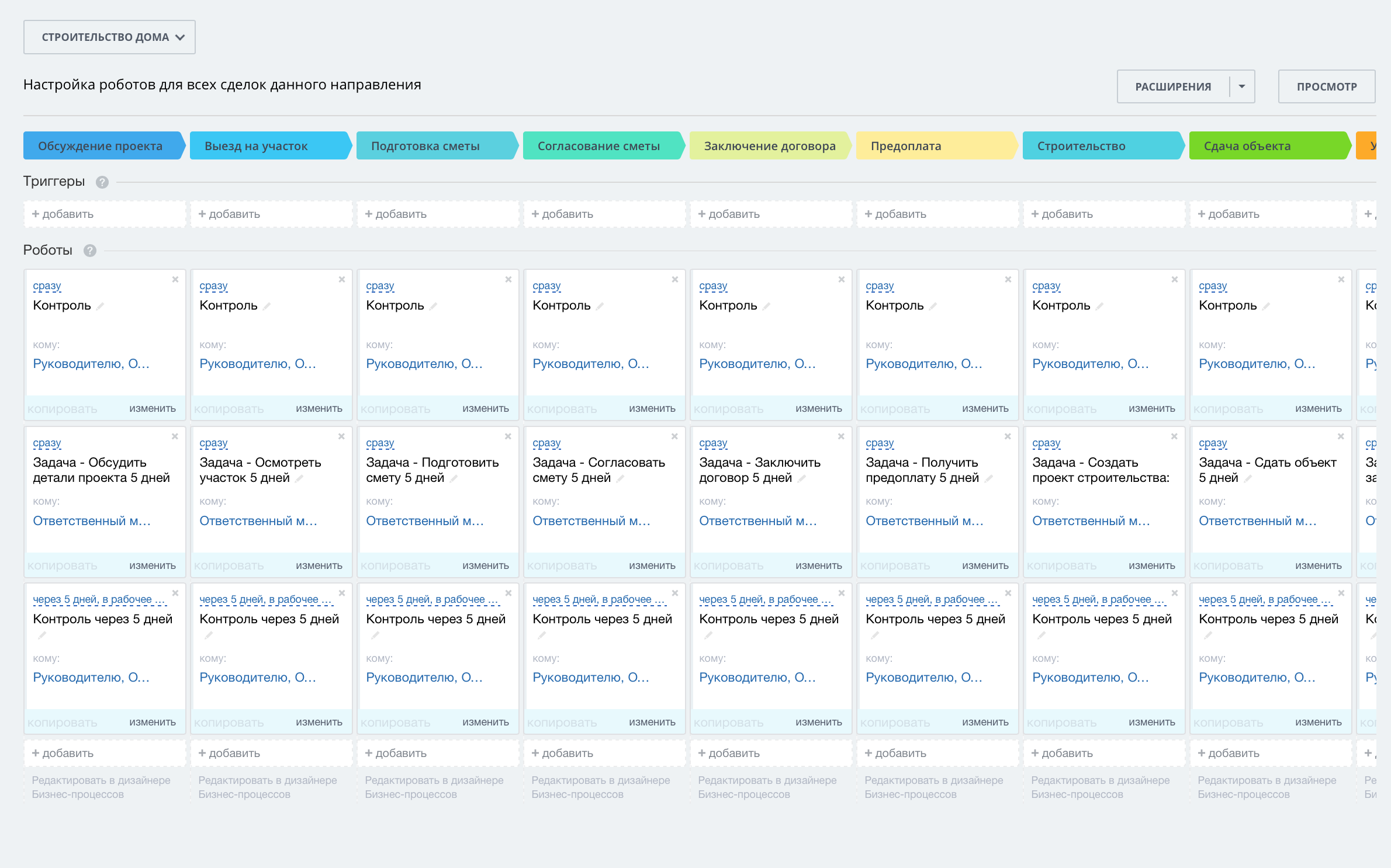Select the Заключение договора stage
This screenshot has width=1391, height=868.
(x=769, y=146)
